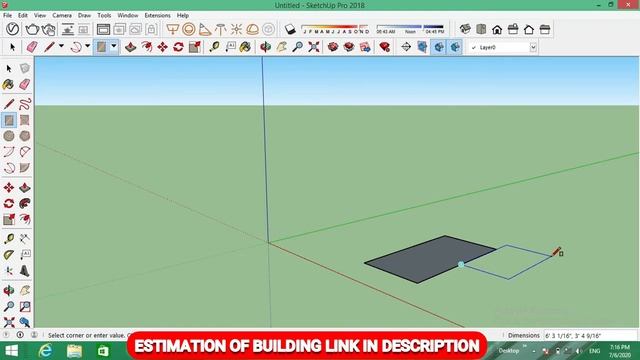This screenshot has height=360, width=640.
Task: Select Tape Measure tool in horizontal toolbar
Action: coord(214,47)
